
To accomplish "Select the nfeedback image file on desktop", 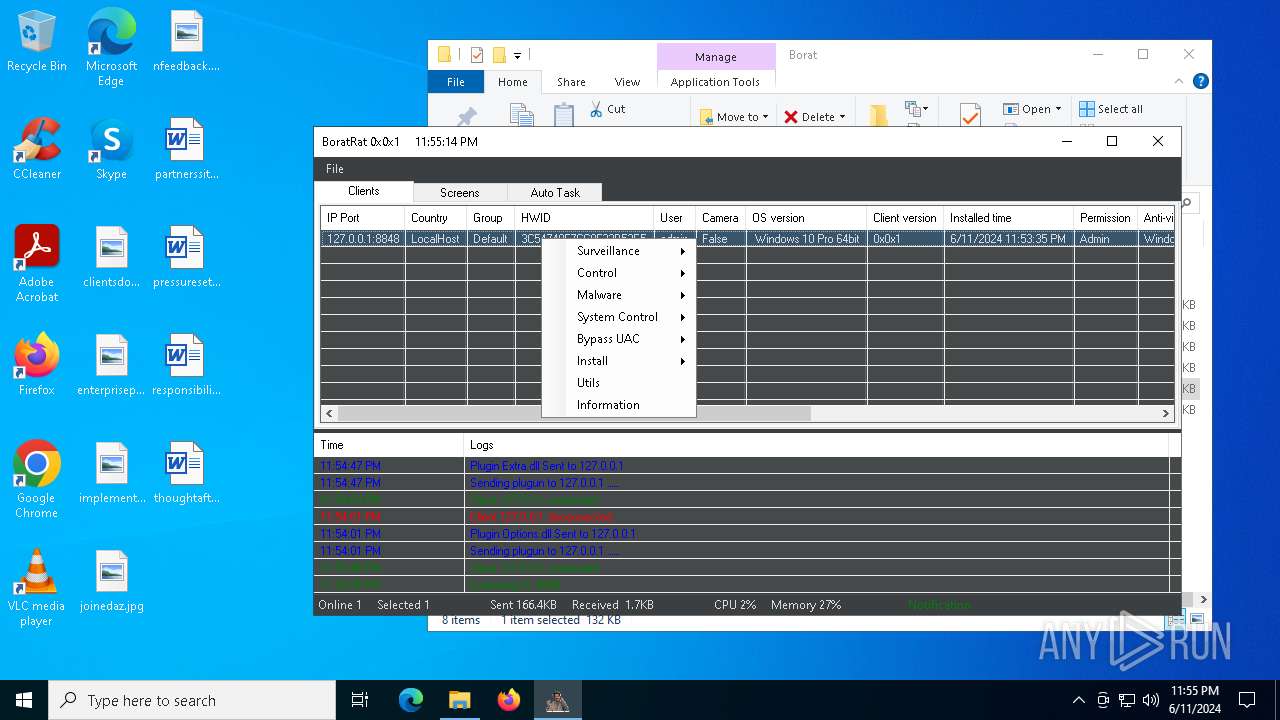I will (186, 42).
